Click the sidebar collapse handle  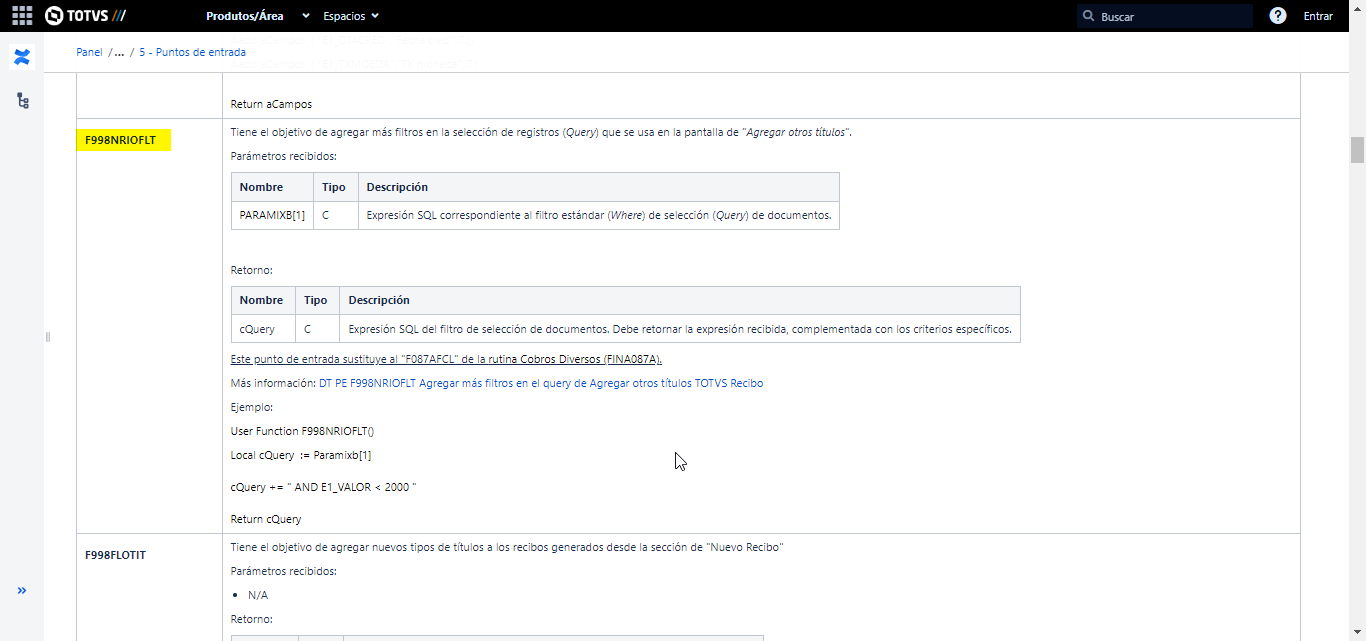click(x=47, y=337)
